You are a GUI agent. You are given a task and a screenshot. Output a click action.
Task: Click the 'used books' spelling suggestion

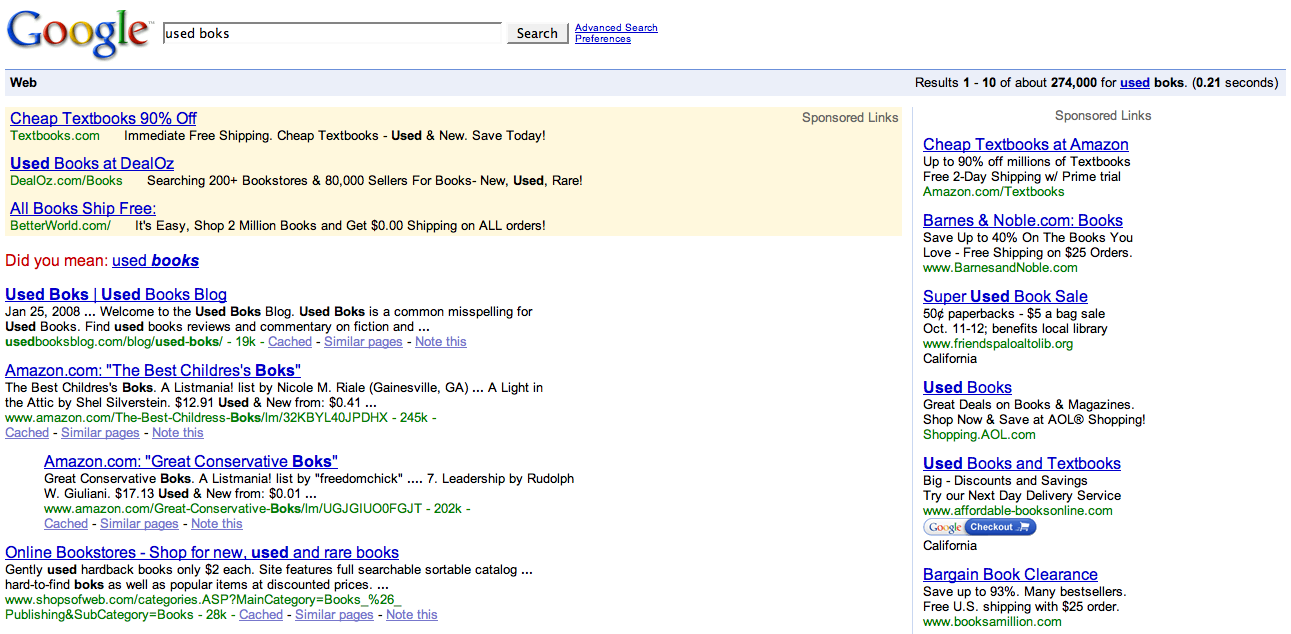(x=155, y=261)
